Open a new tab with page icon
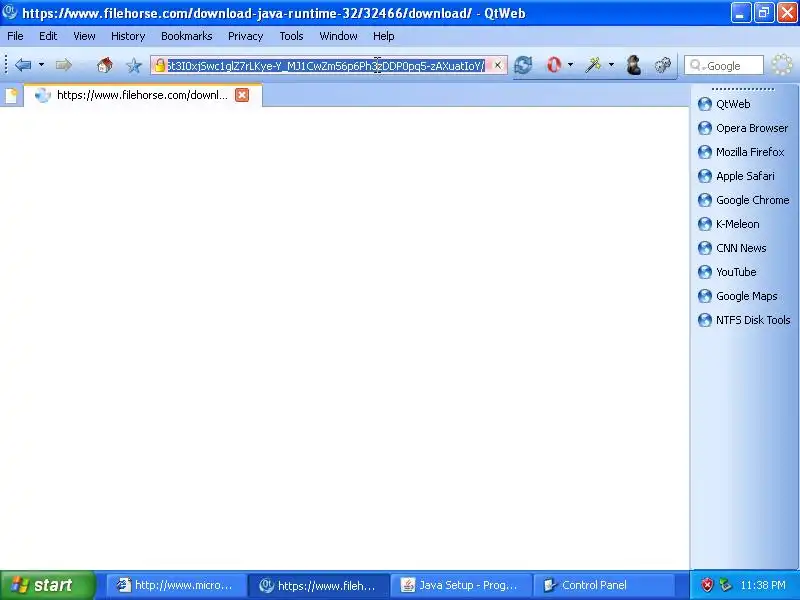Viewport: 800px width, 600px height. coord(11,95)
